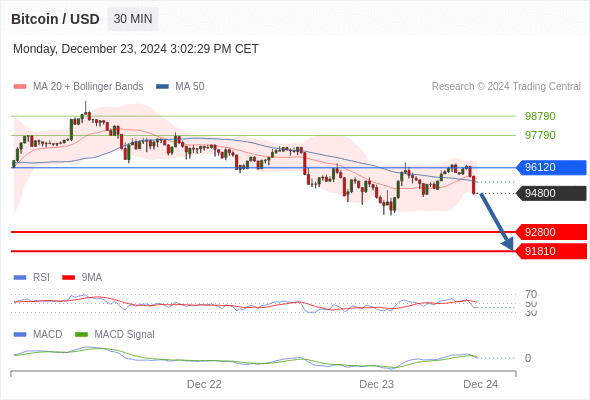Click the MACD blue legend marker
Viewport: 590px width, 400px height.
point(20,335)
